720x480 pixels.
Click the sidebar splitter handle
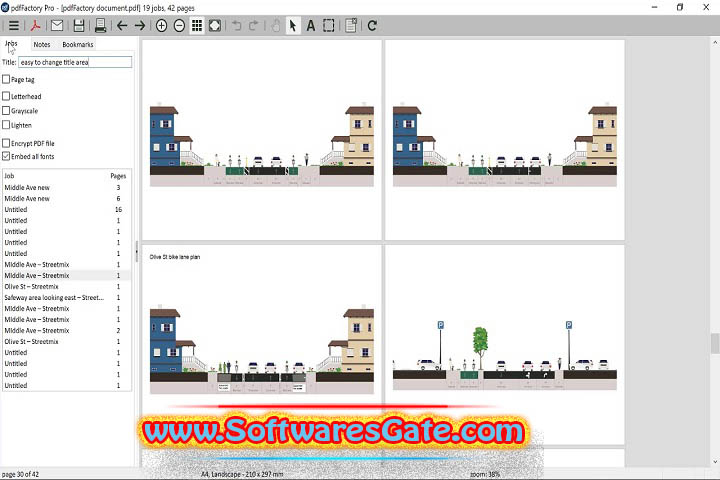(137, 252)
